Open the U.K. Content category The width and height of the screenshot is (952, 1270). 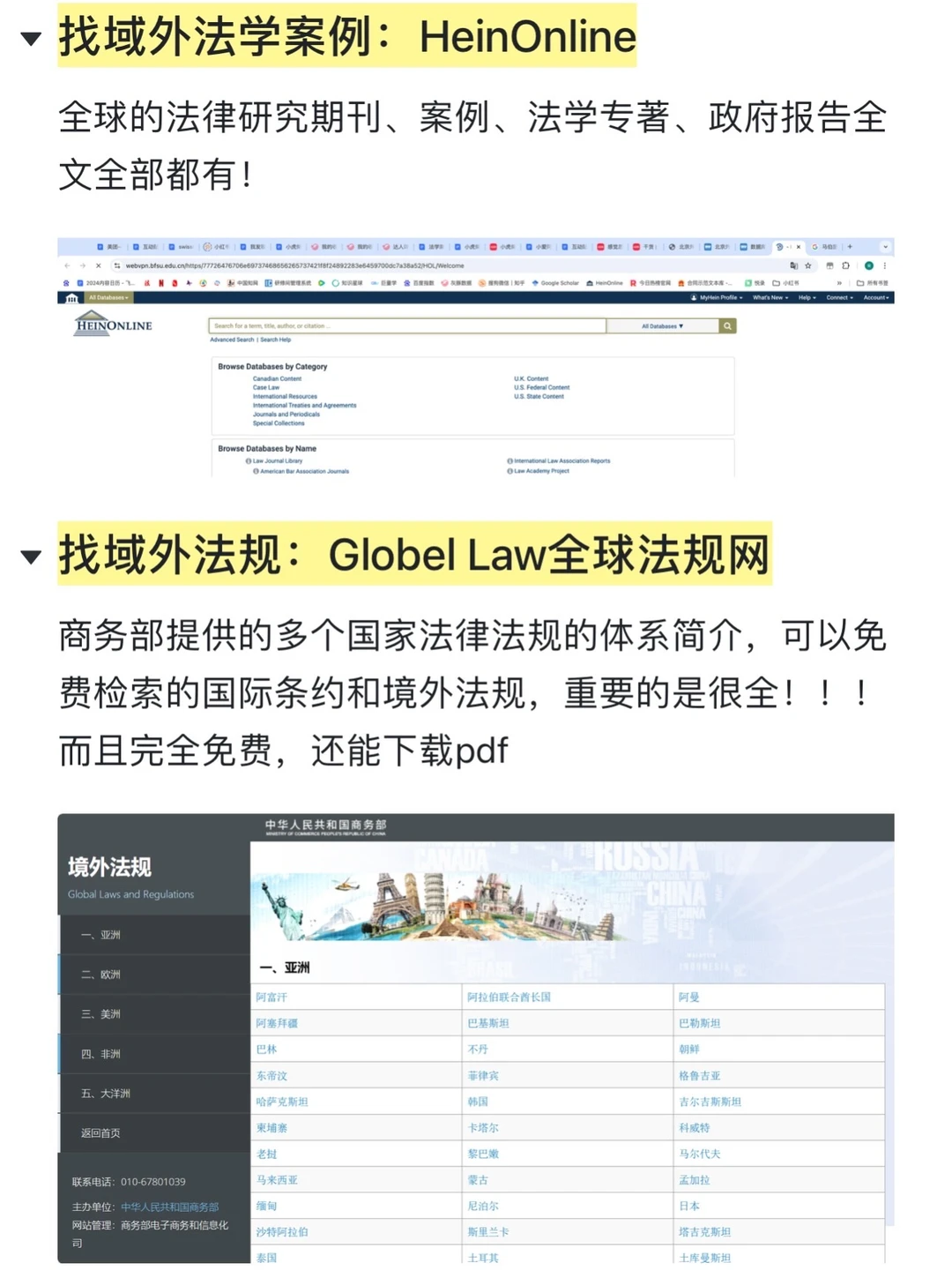tap(532, 378)
